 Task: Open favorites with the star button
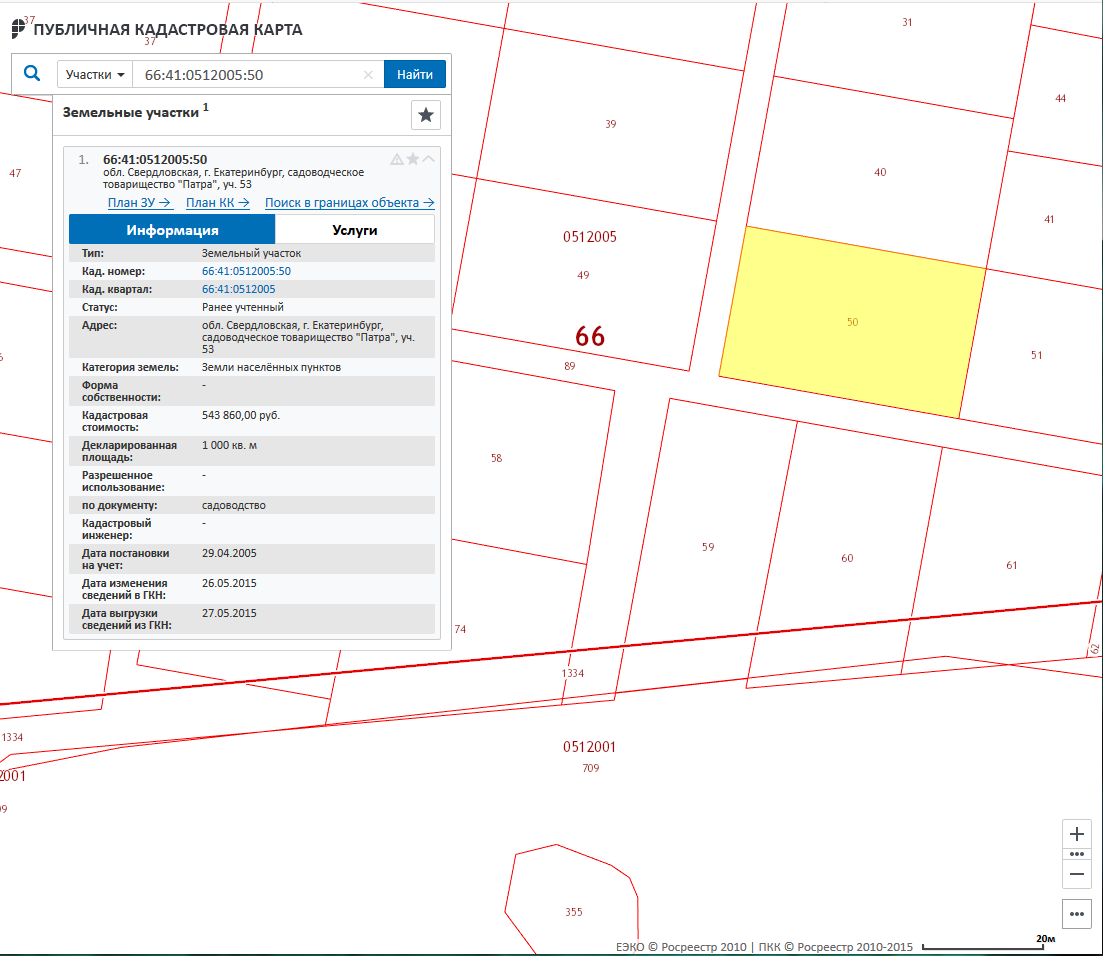[426, 115]
